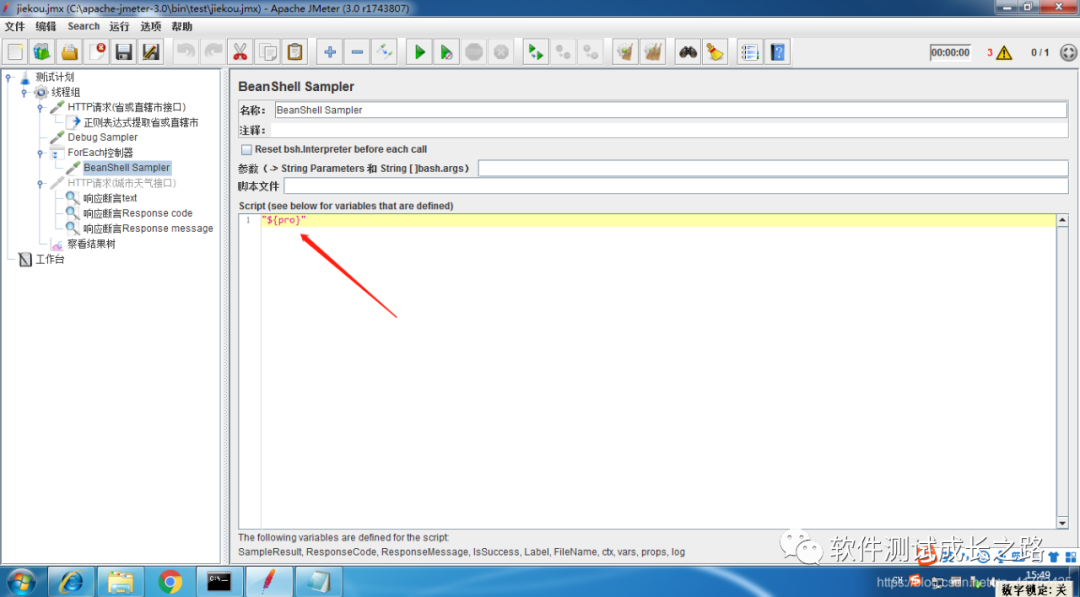Open the Help book icon in toolbar
The height and width of the screenshot is (597, 1080).
[x=778, y=52]
